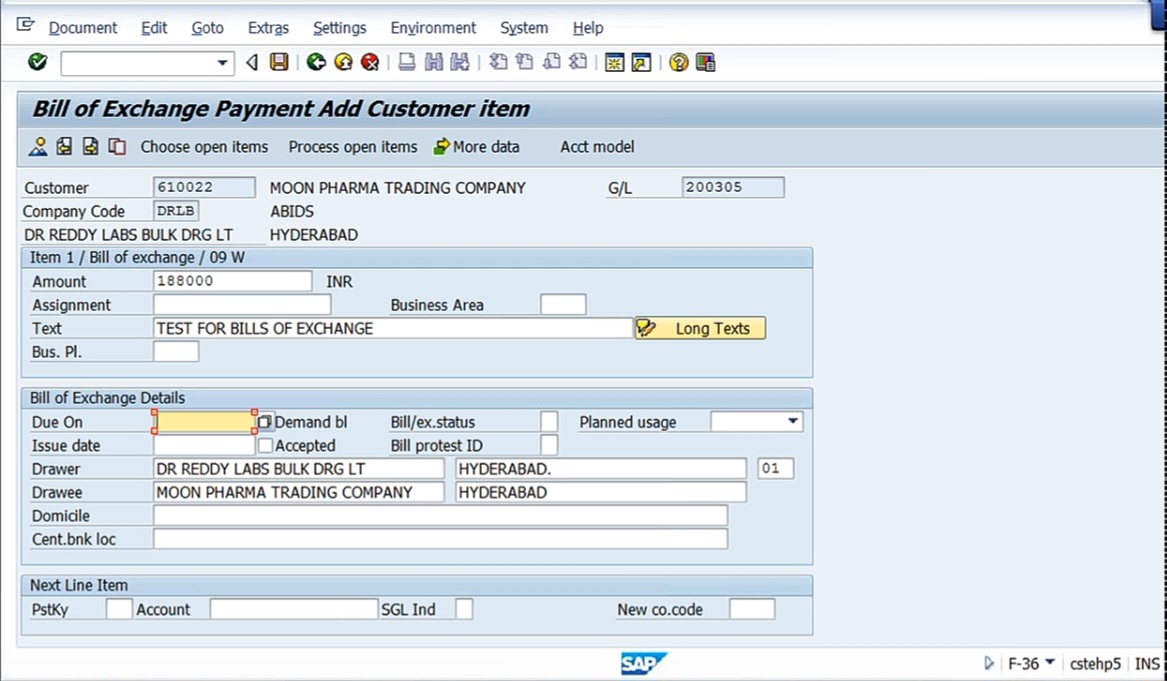Click the Business Area input field
Viewport: 1167px width, 681px height.
(x=563, y=304)
